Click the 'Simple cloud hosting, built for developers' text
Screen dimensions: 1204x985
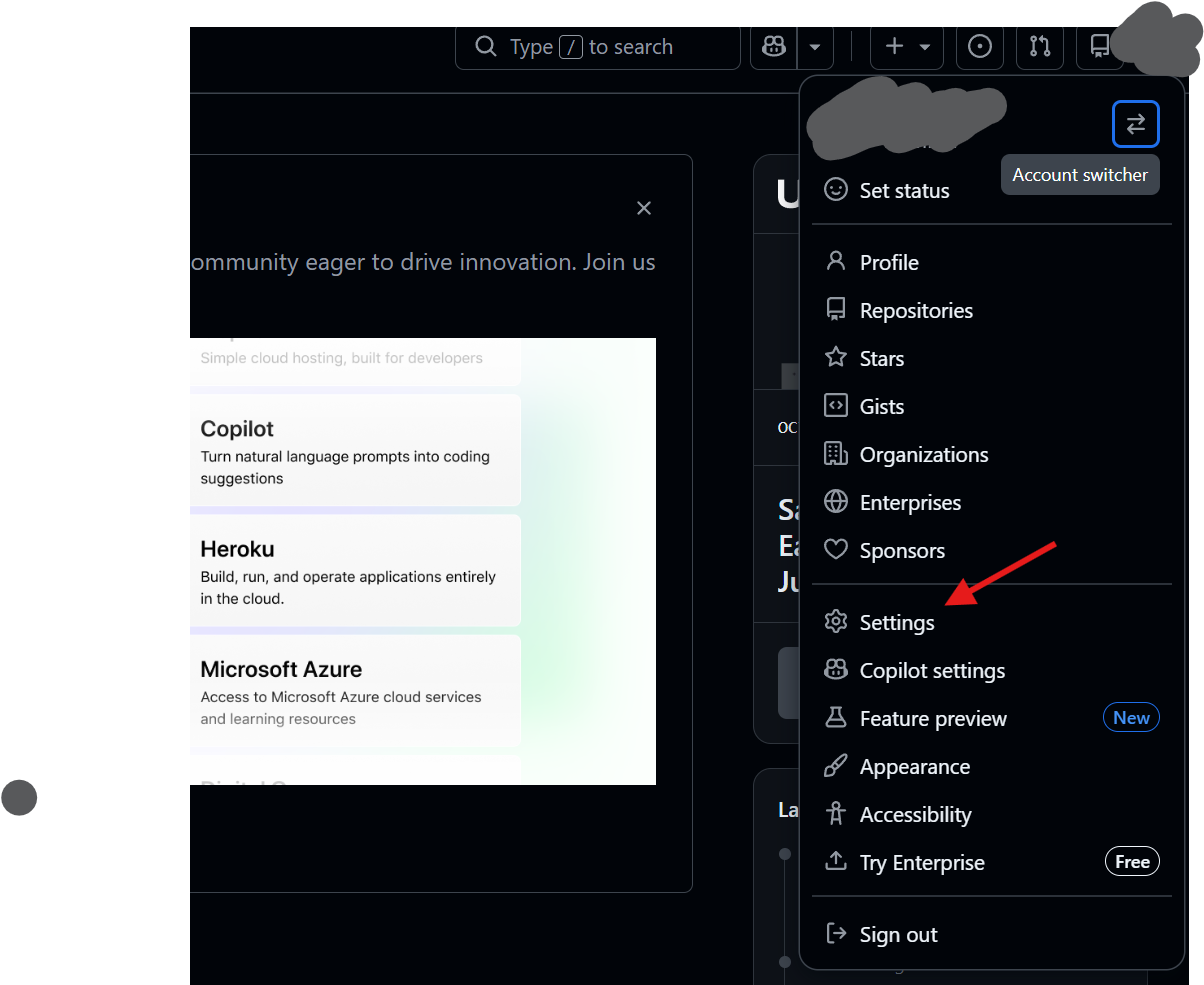[341, 358]
